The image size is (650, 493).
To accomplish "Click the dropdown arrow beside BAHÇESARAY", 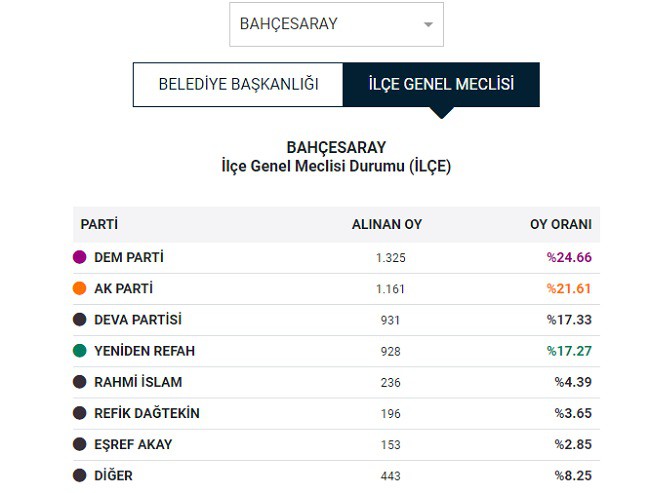I will pos(428,24).
